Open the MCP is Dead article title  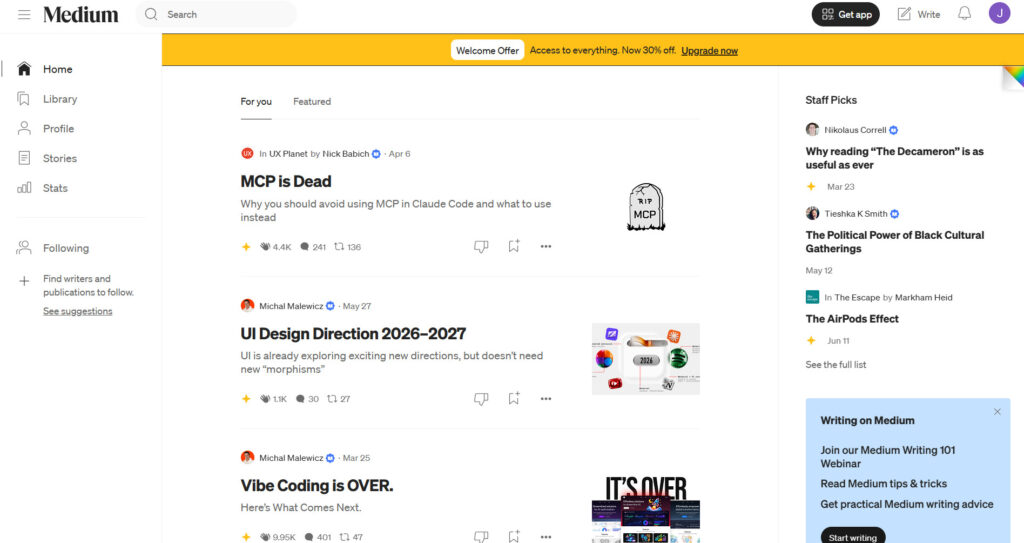coord(285,182)
